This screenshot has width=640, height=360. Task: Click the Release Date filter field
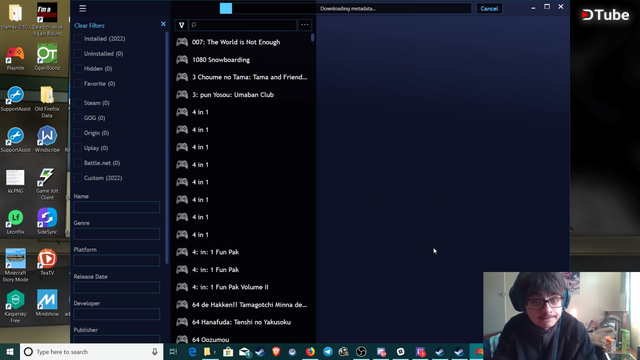117,287
